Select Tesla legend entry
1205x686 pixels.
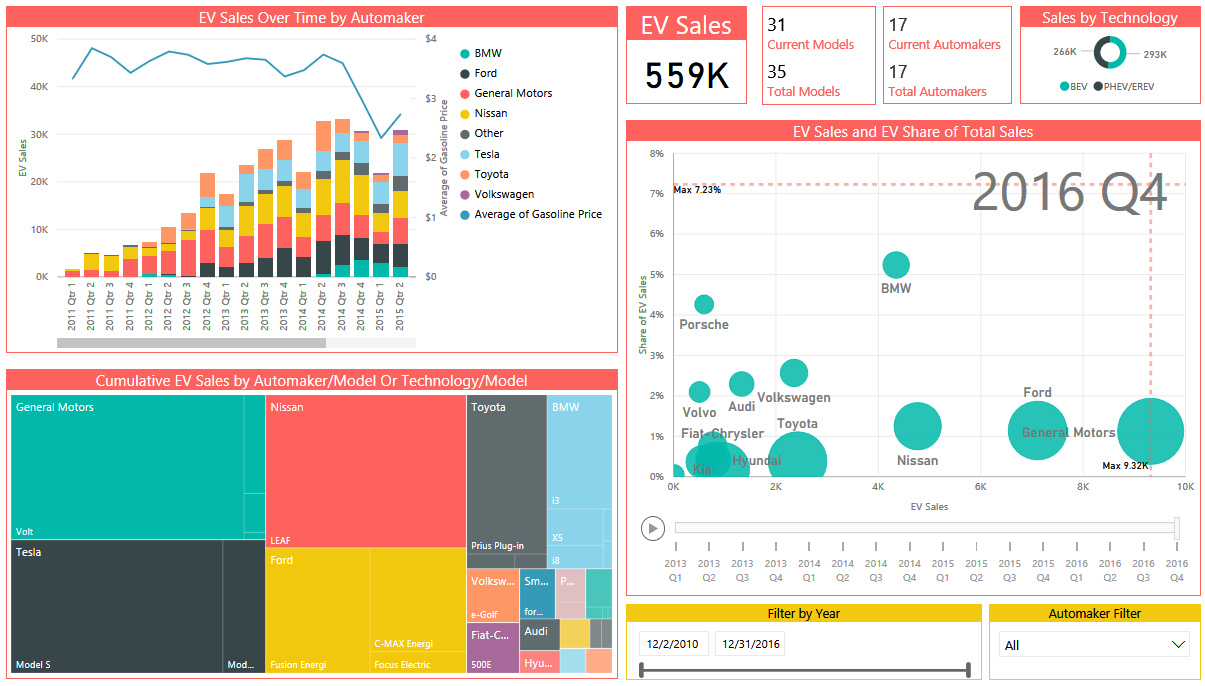click(x=480, y=154)
